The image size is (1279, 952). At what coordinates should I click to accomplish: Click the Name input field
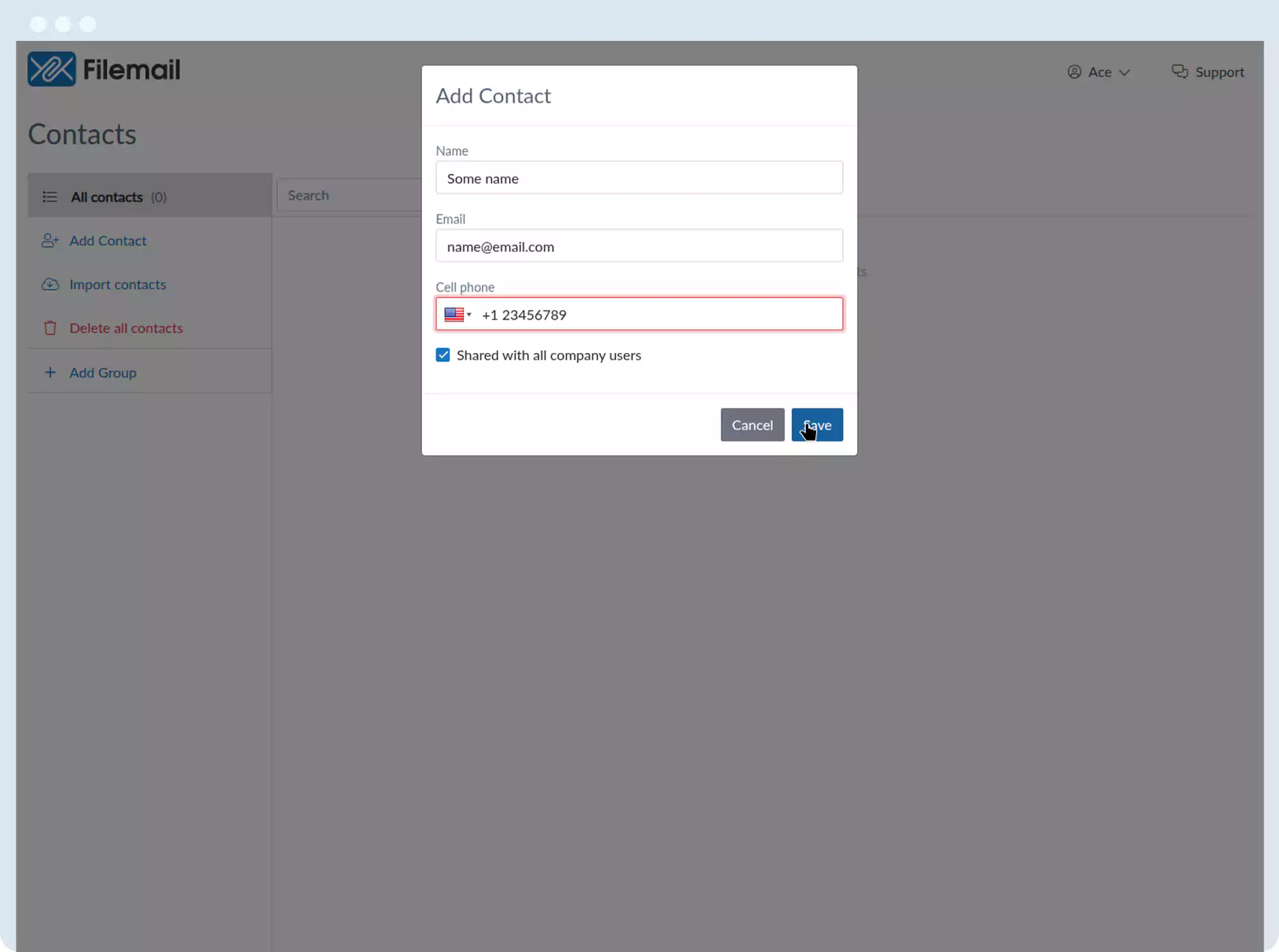pyautogui.click(x=638, y=178)
